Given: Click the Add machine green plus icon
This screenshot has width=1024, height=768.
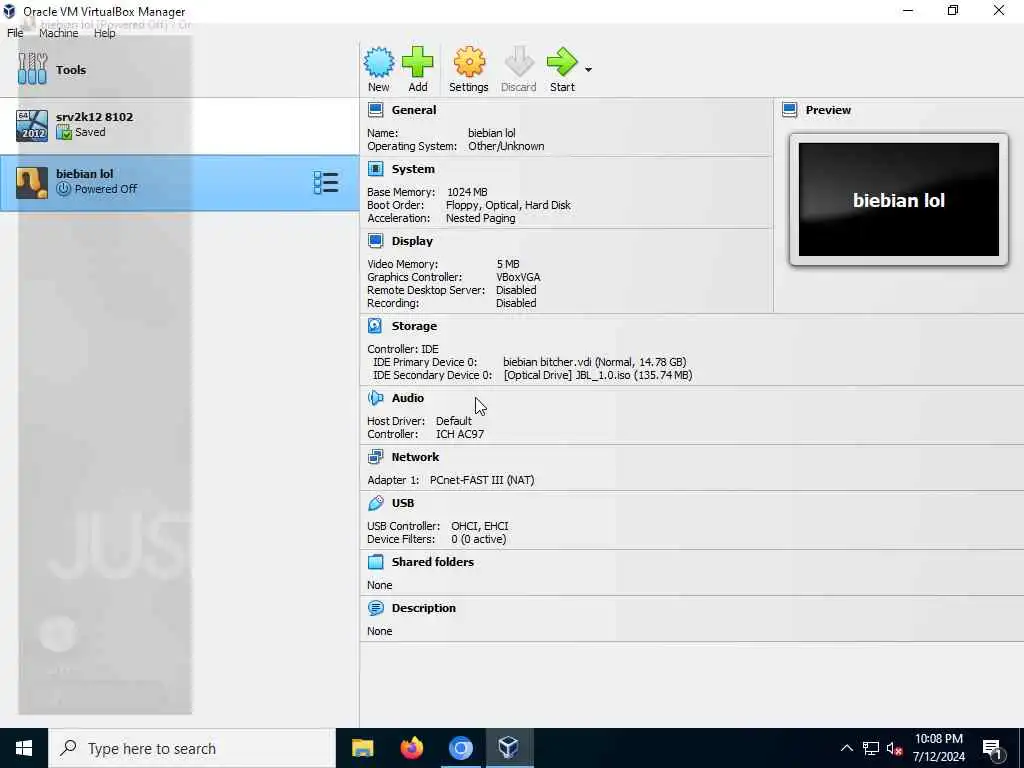Looking at the screenshot, I should (x=418, y=62).
